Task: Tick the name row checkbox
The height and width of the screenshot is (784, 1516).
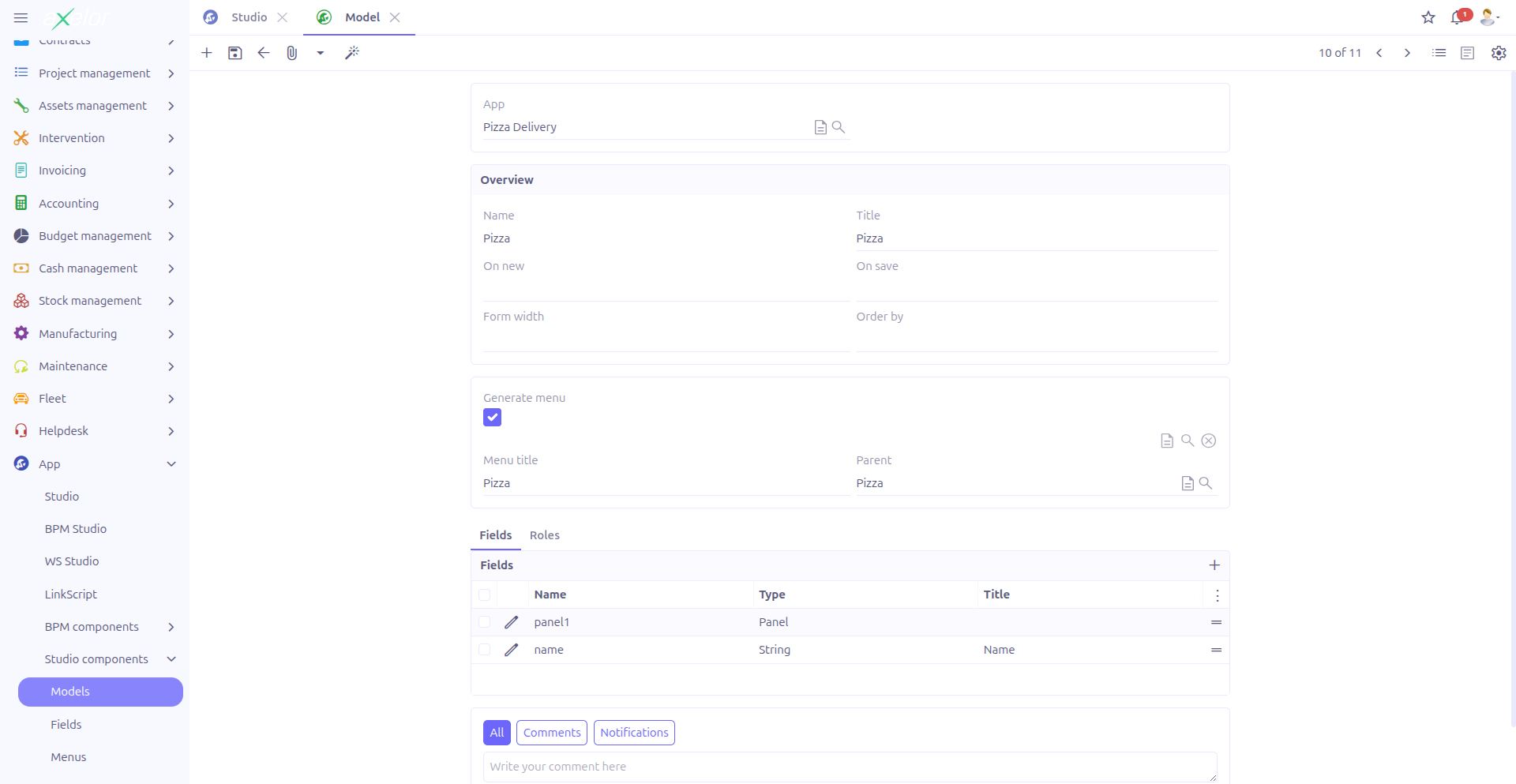Action: point(485,650)
